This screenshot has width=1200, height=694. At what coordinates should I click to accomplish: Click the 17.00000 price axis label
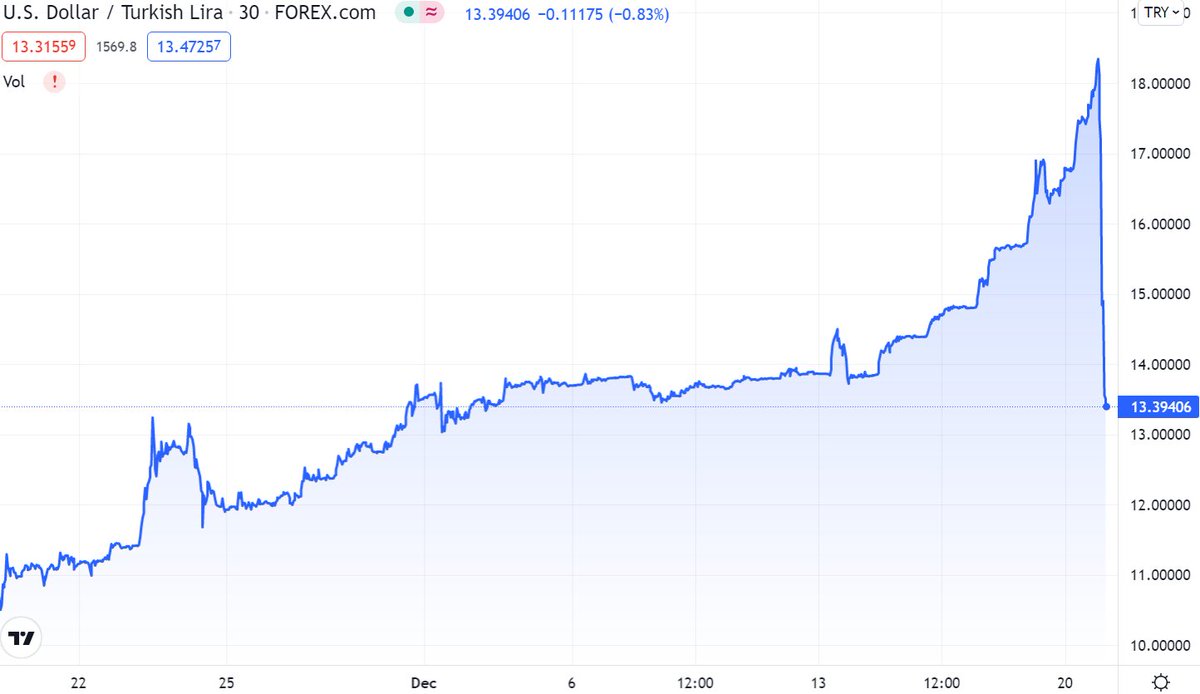click(1159, 154)
